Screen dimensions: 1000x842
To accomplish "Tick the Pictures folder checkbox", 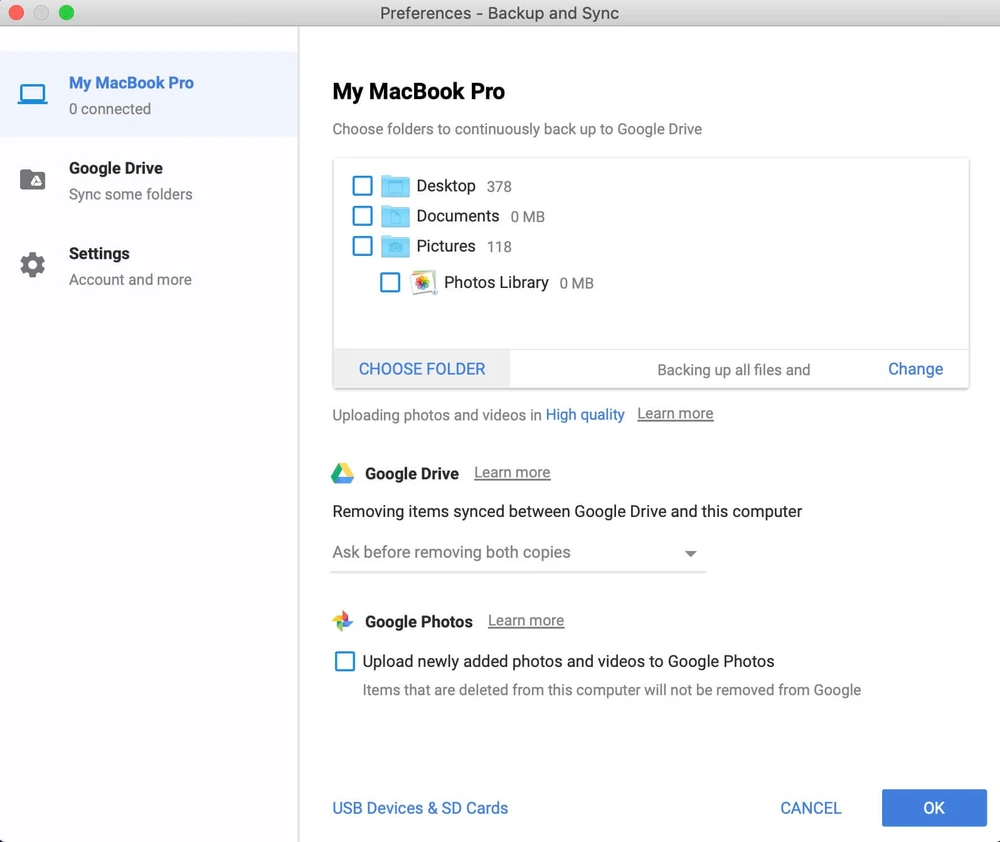I will (x=363, y=246).
